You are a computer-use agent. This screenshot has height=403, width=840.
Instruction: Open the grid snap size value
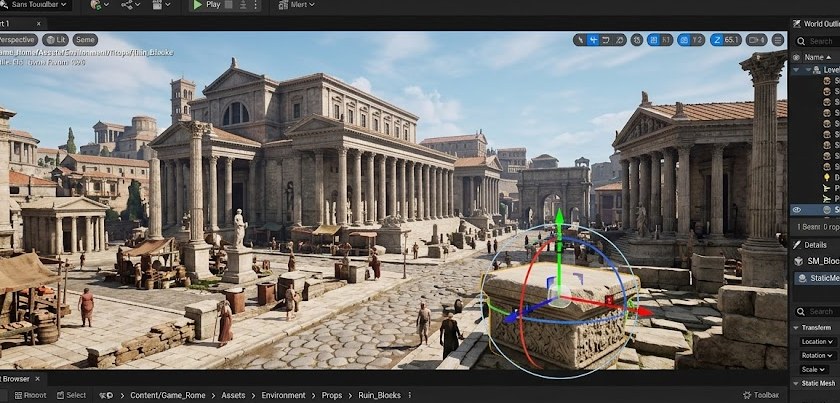[x=667, y=40]
